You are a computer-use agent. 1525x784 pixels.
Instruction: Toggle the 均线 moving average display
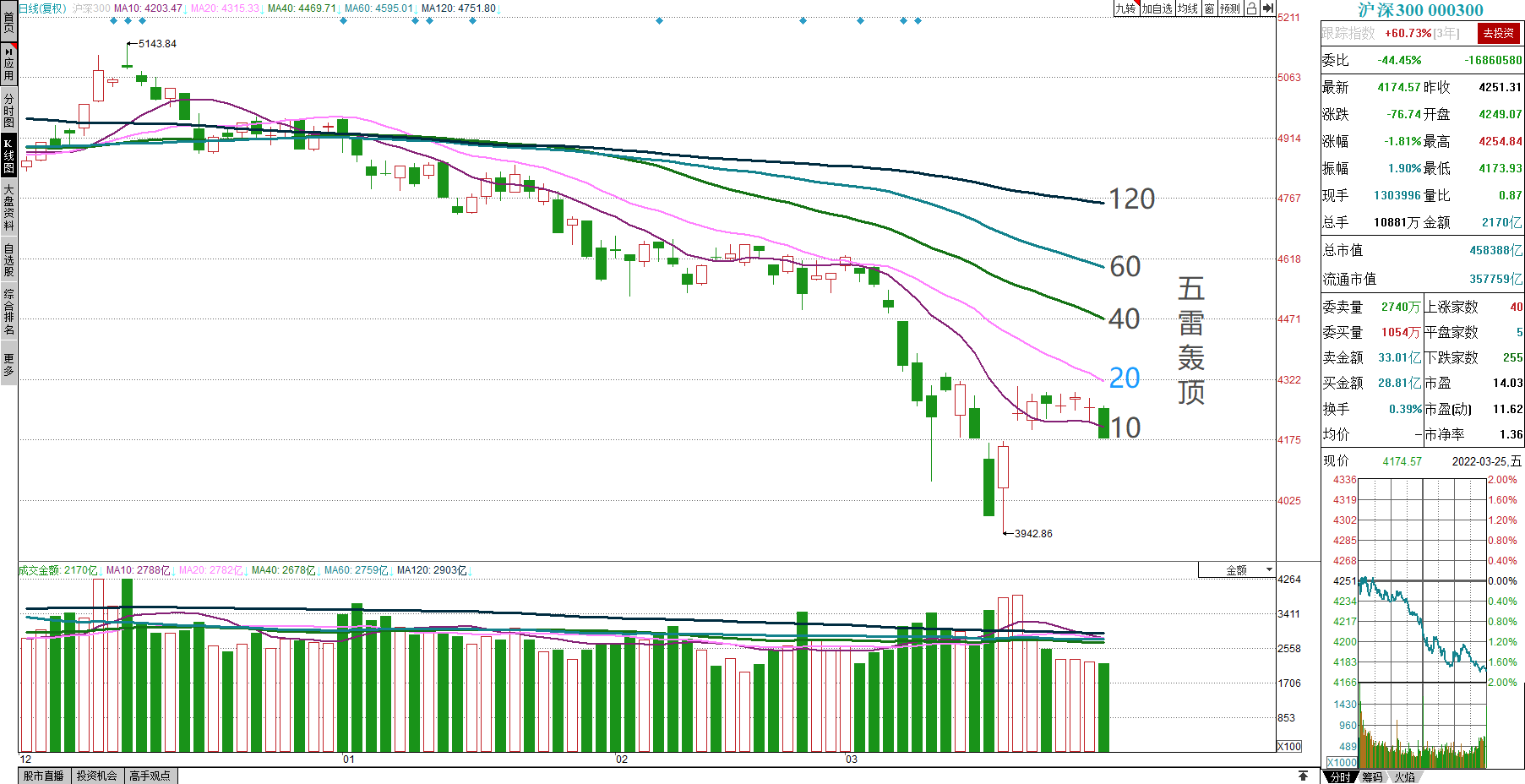(1188, 8)
